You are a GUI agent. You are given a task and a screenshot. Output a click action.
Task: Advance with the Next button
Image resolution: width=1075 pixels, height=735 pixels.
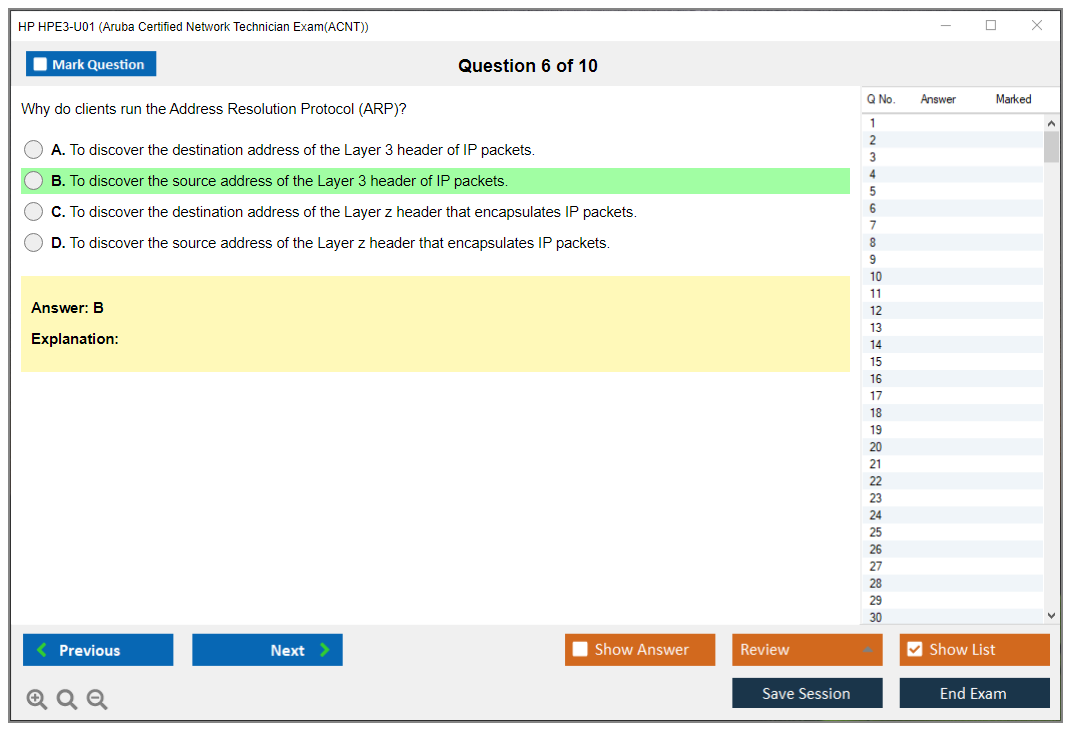pyautogui.click(x=267, y=650)
